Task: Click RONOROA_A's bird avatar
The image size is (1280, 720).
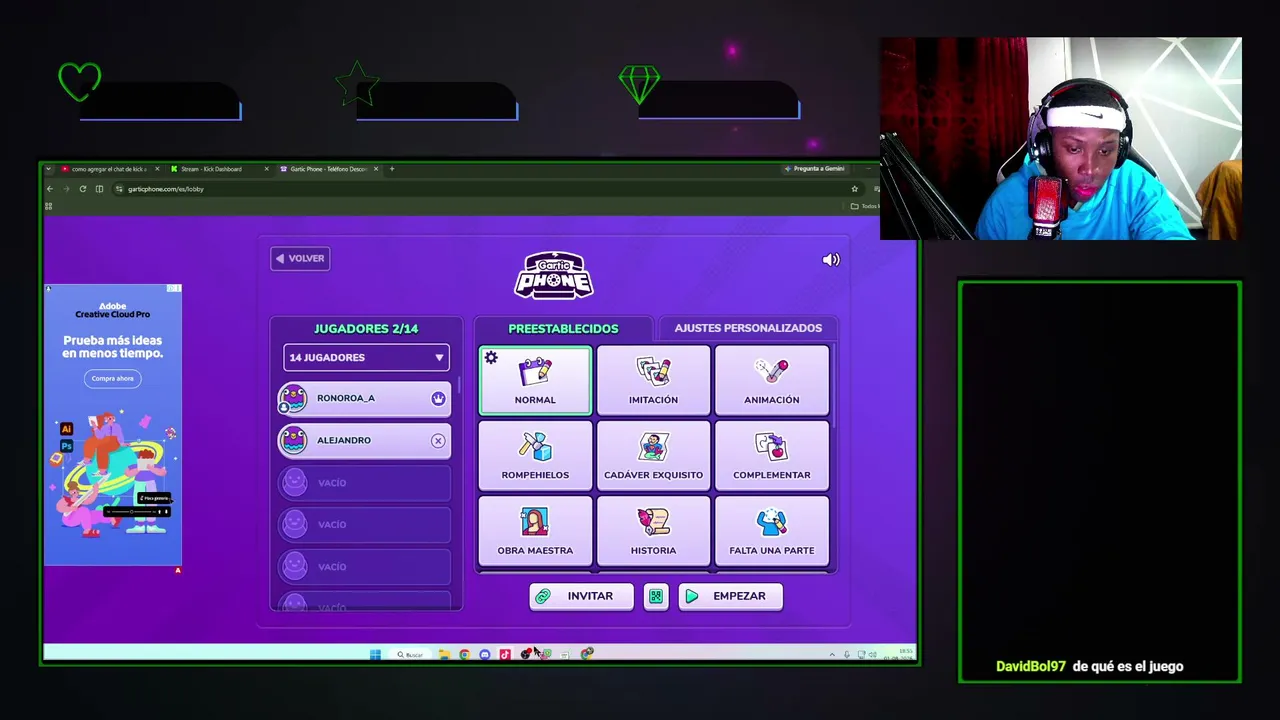Action: (293, 399)
